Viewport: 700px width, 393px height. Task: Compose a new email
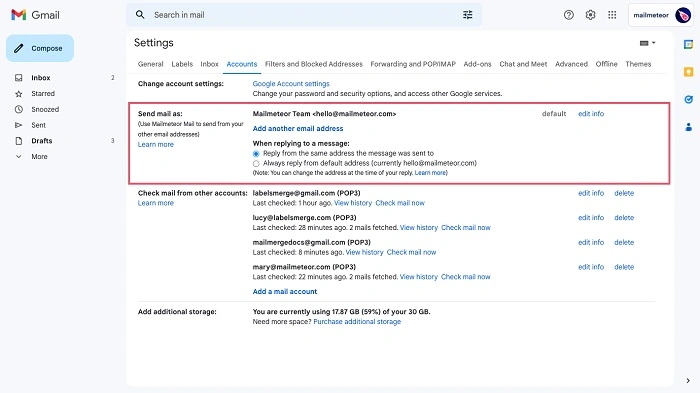40,48
